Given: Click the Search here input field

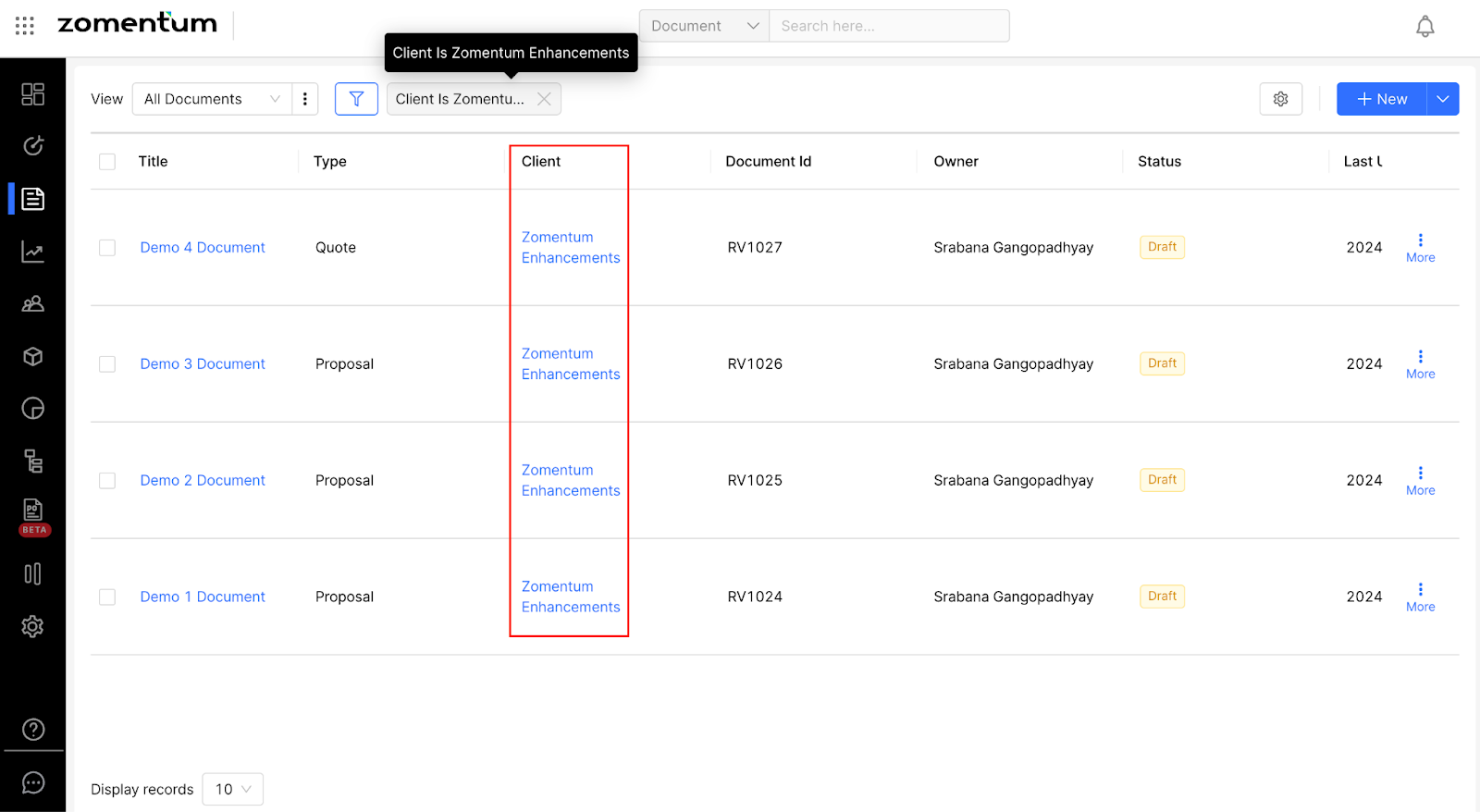Looking at the screenshot, I should (x=889, y=26).
